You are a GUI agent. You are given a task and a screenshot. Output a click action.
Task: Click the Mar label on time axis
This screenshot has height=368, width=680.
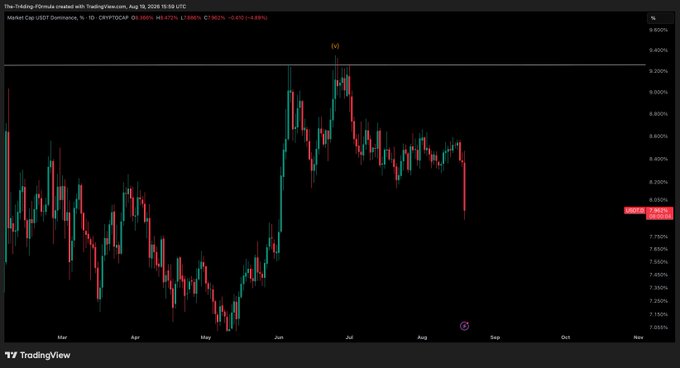pos(62,337)
